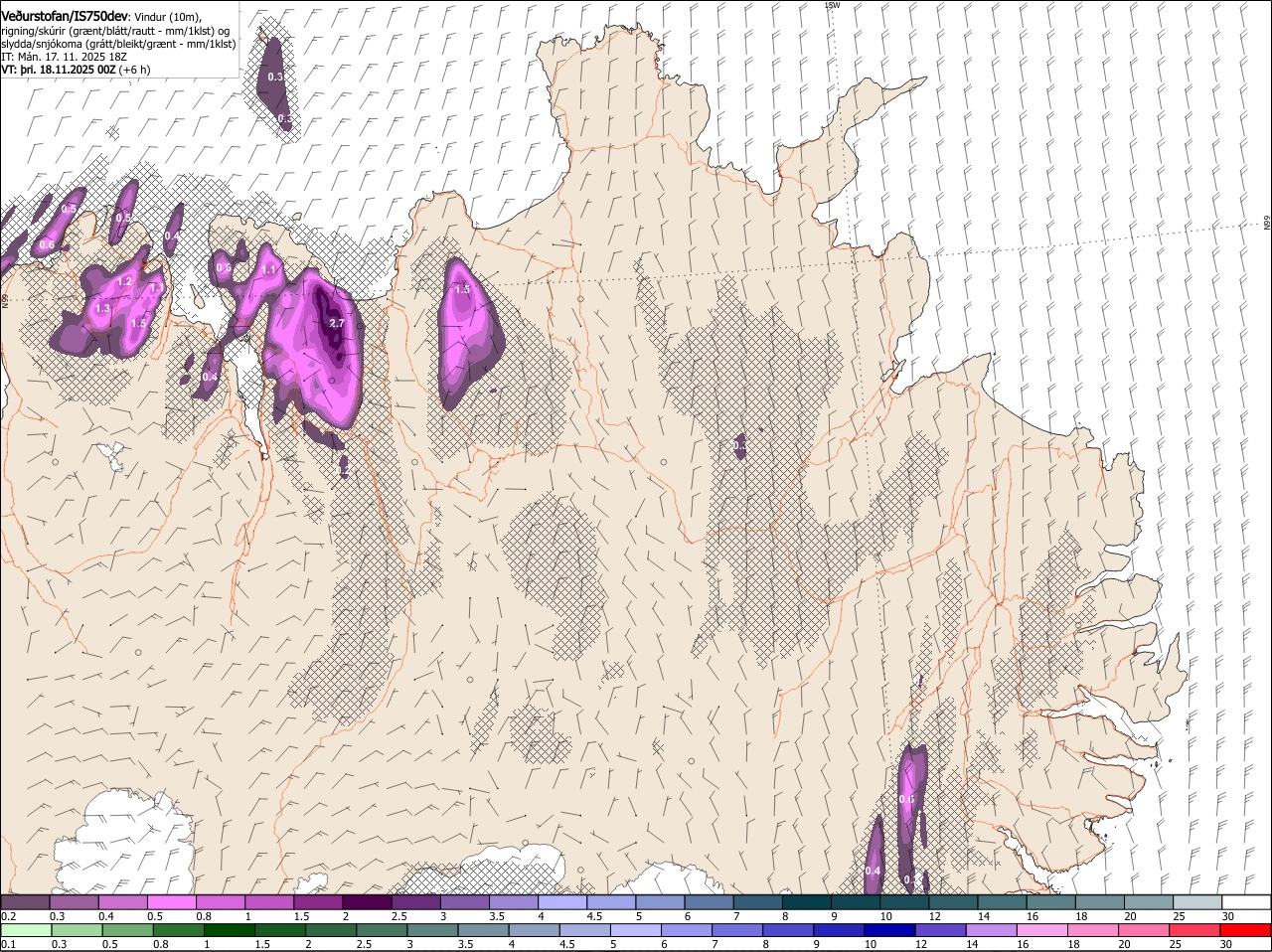Click the red rain legend swatch after 30

pos(1246,930)
